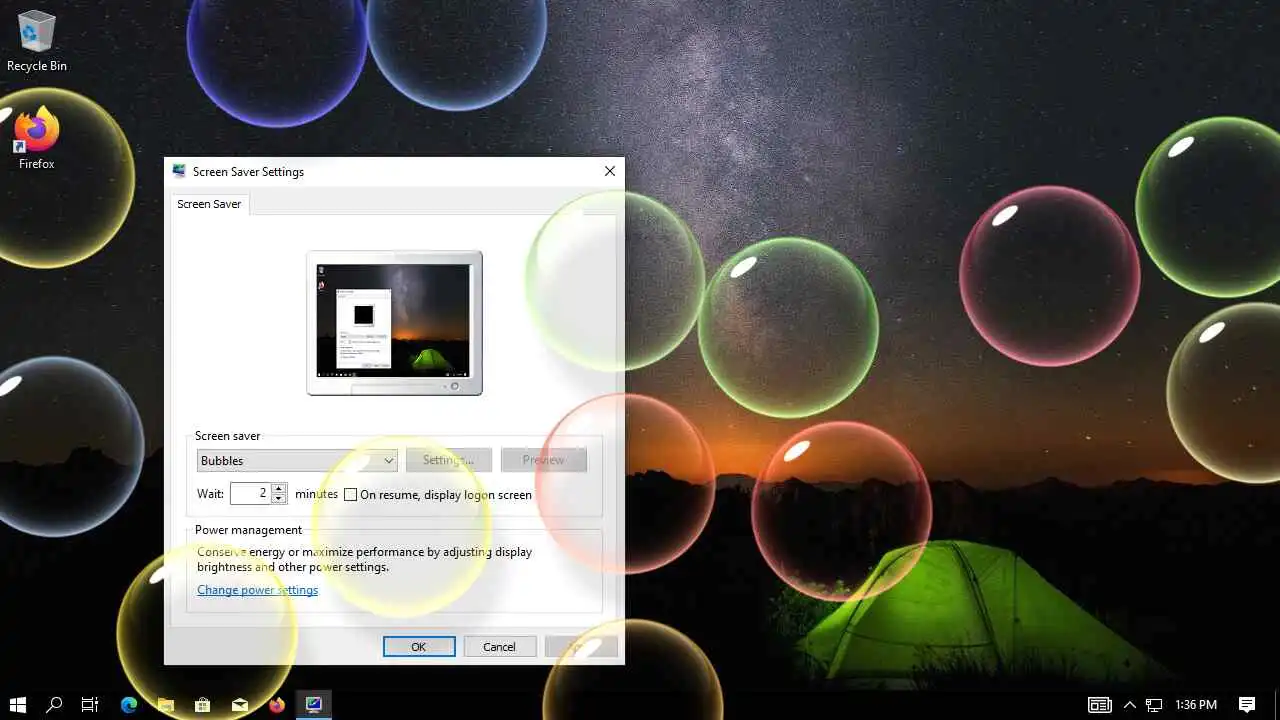
Task: Close the Screen Saver Settings dialog
Action: pyautogui.click(x=610, y=171)
